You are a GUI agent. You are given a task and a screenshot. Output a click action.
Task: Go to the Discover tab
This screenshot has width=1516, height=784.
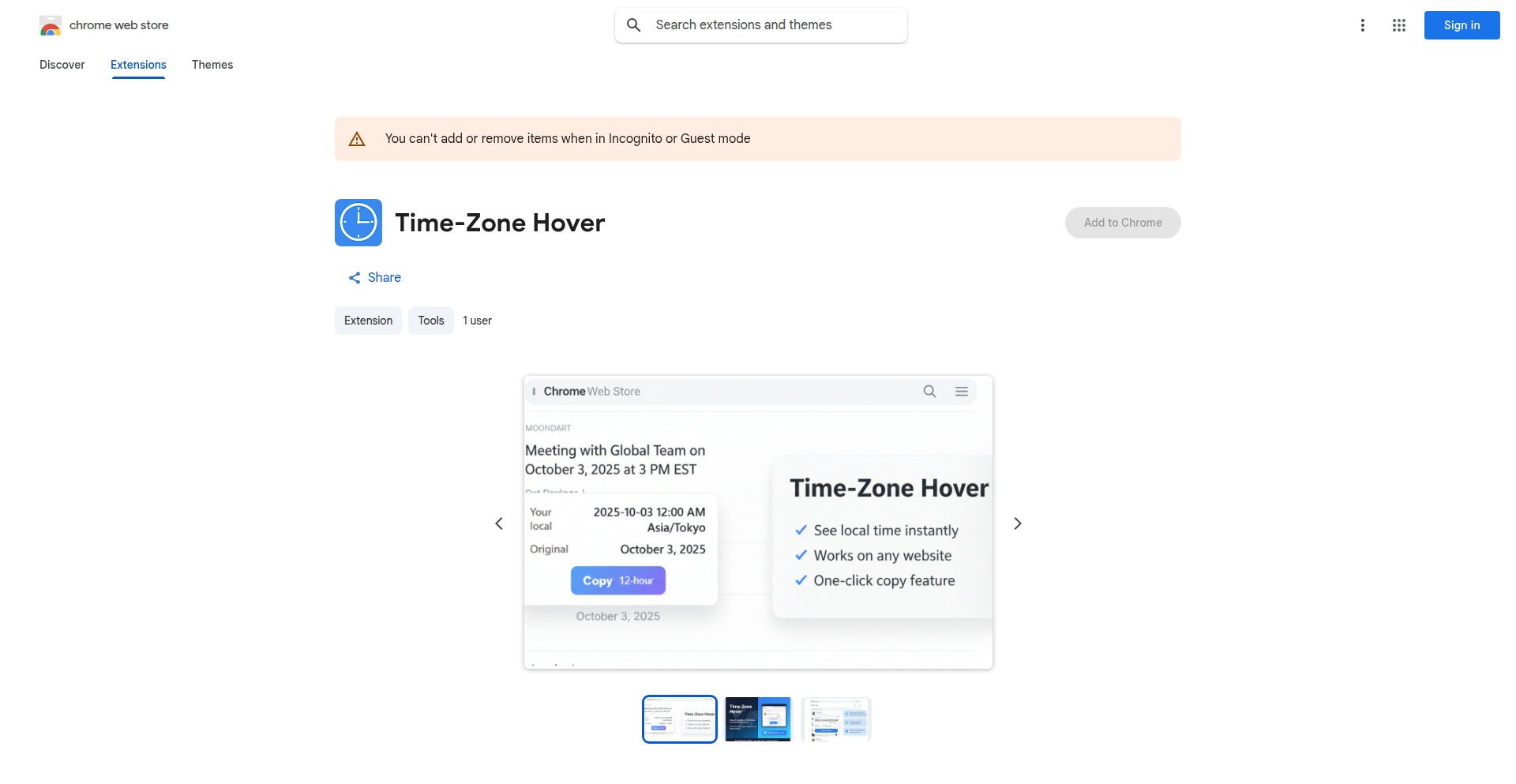click(62, 65)
